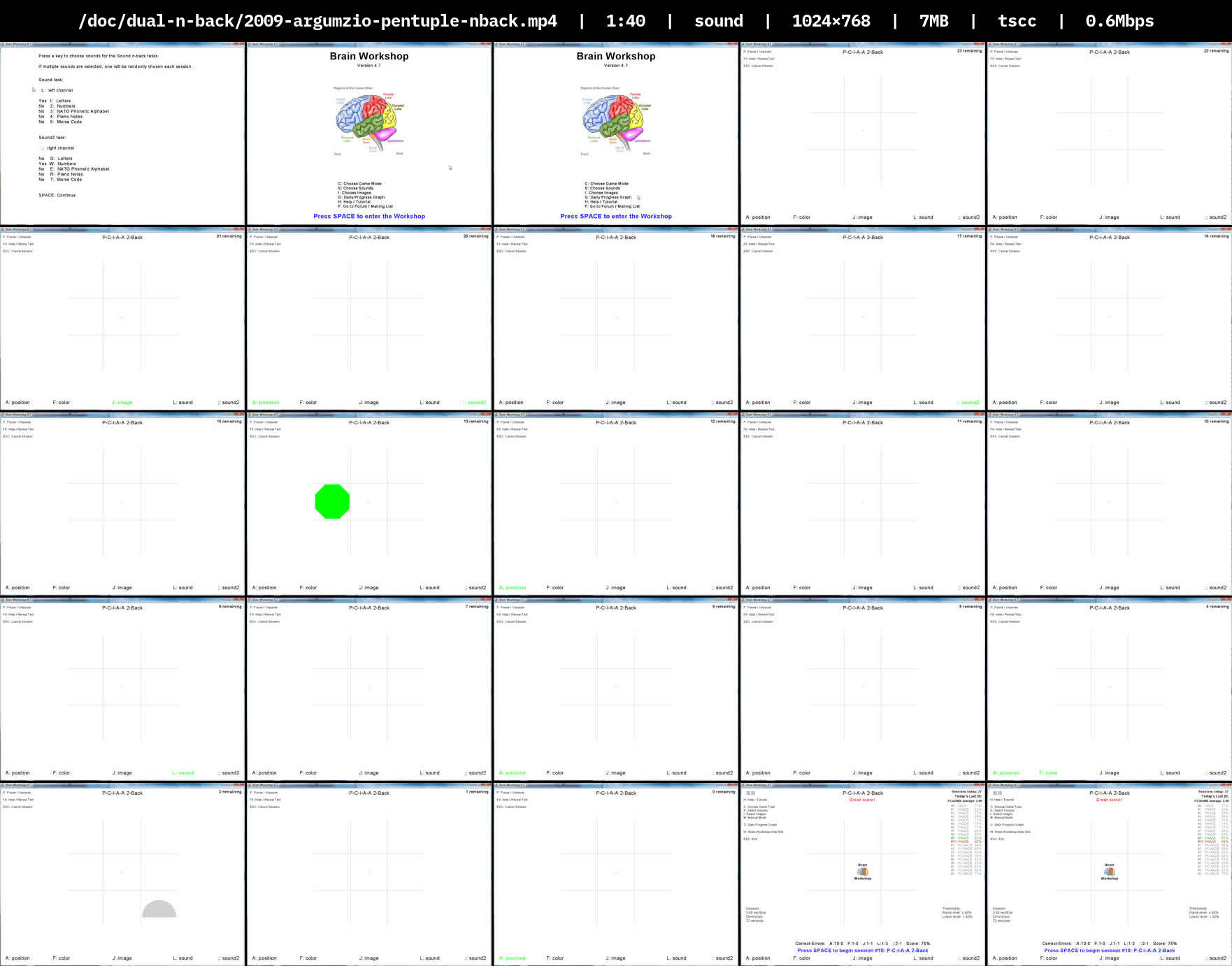
Task: Click the "23 remaining" trial counter
Action: pyautogui.click(x=969, y=51)
